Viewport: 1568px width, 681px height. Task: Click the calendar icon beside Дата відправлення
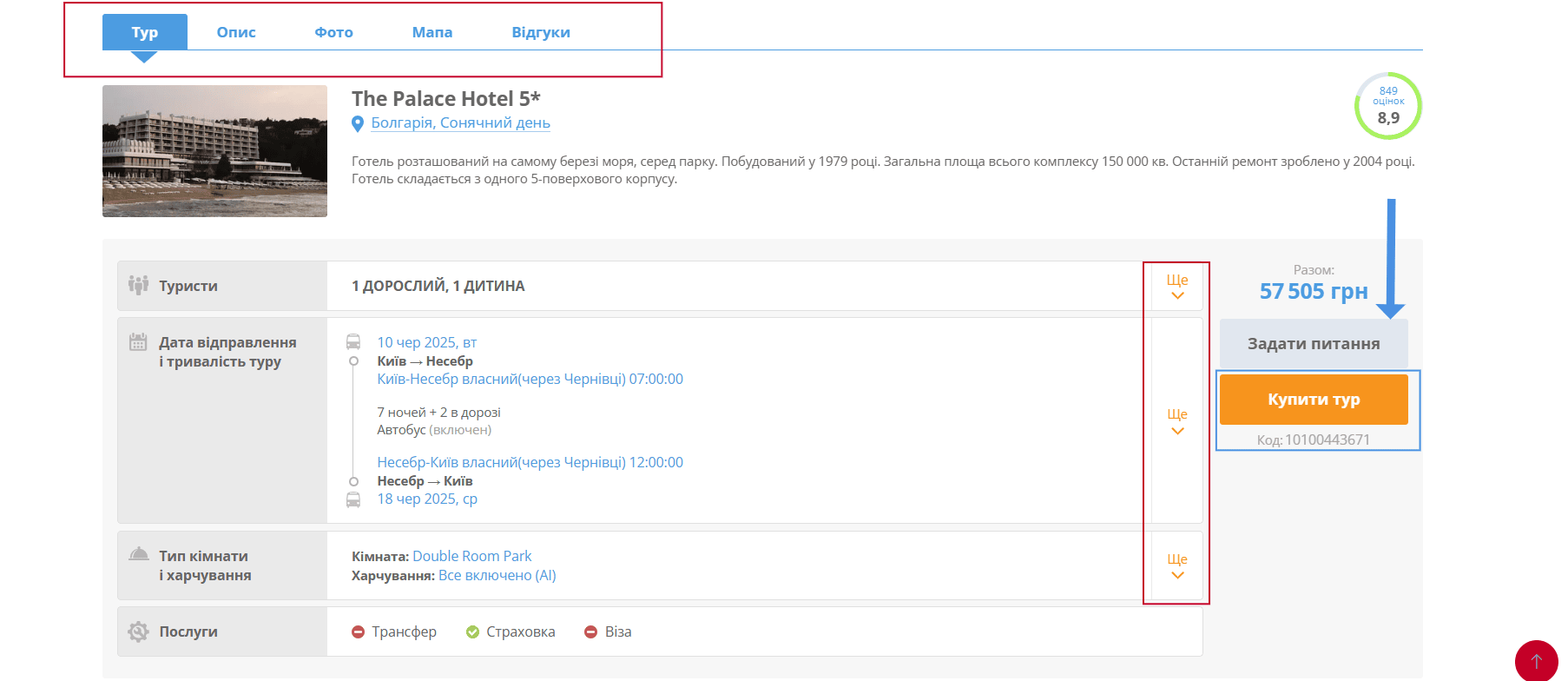pyautogui.click(x=138, y=342)
